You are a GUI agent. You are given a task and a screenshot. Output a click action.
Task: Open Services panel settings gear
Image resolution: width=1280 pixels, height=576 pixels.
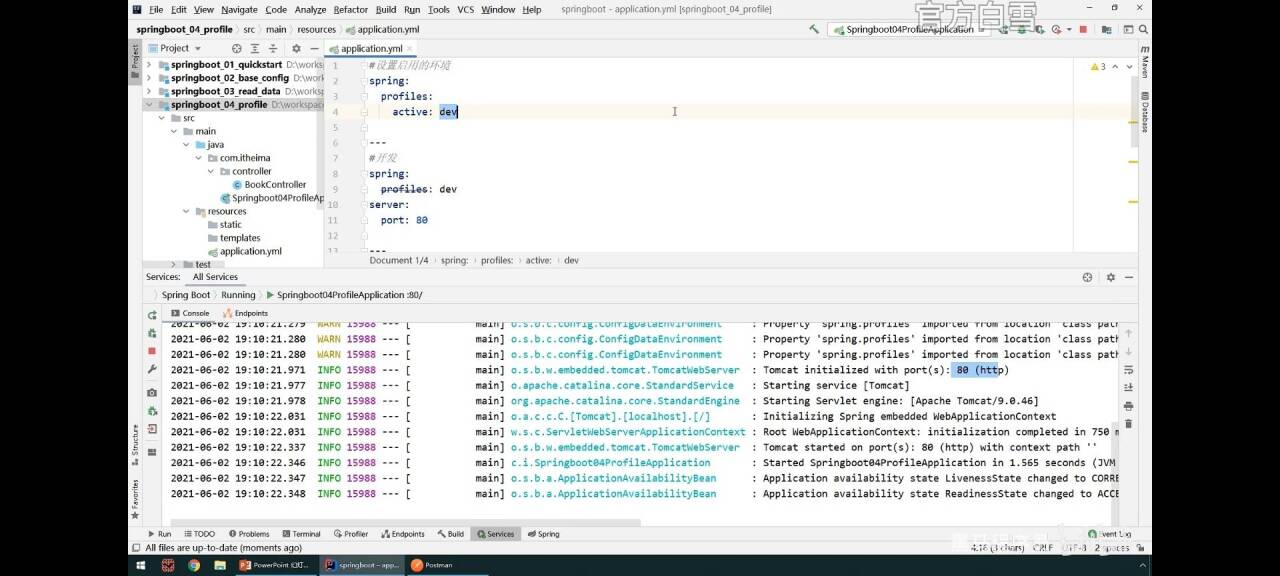(1111, 277)
